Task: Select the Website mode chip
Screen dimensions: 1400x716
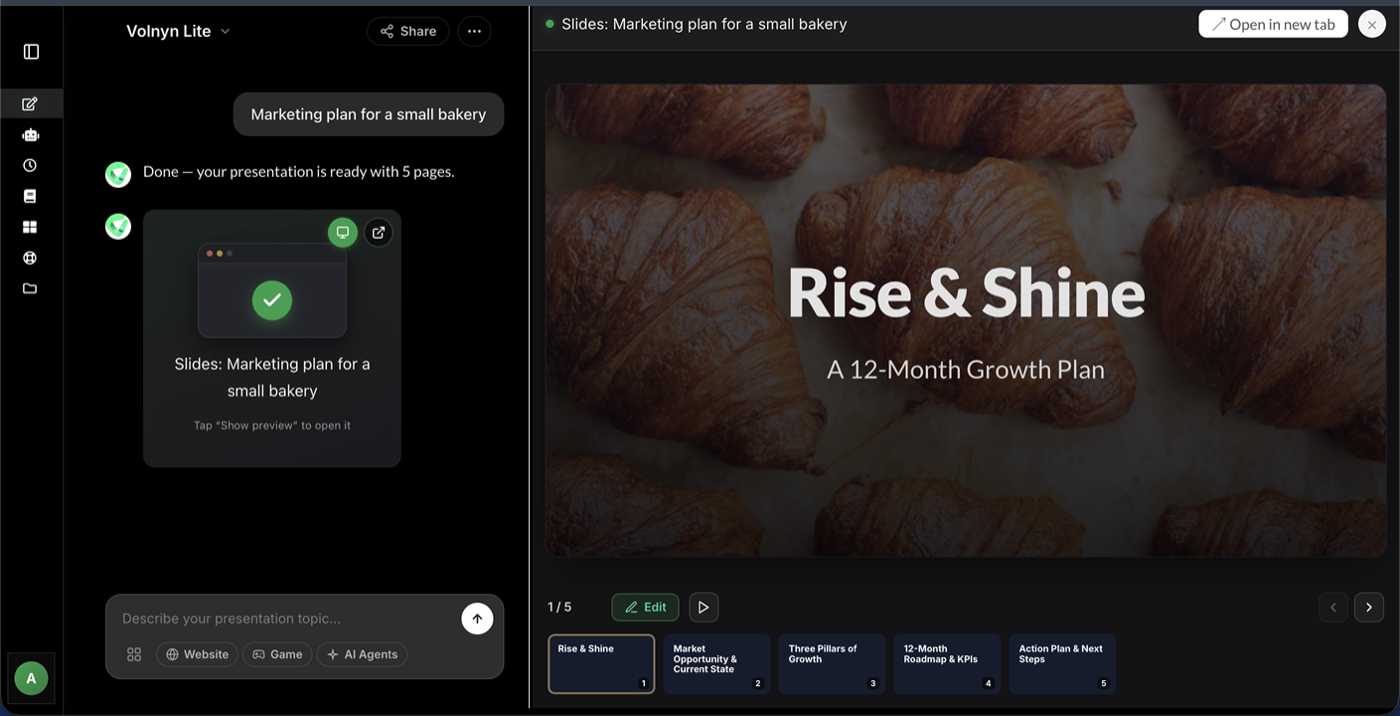Action: 197,654
